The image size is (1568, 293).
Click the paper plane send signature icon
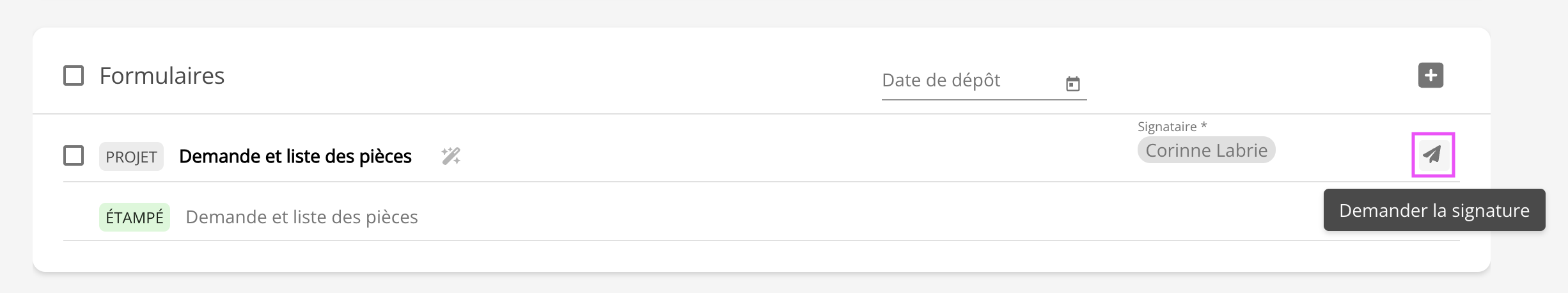coord(1432,154)
